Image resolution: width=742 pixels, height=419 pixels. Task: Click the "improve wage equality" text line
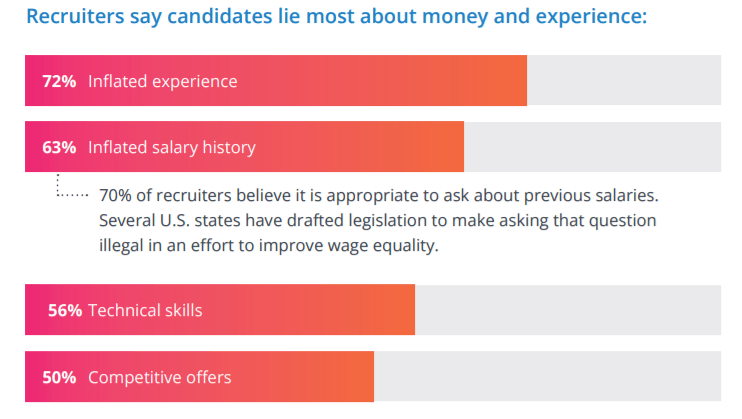tap(269, 246)
